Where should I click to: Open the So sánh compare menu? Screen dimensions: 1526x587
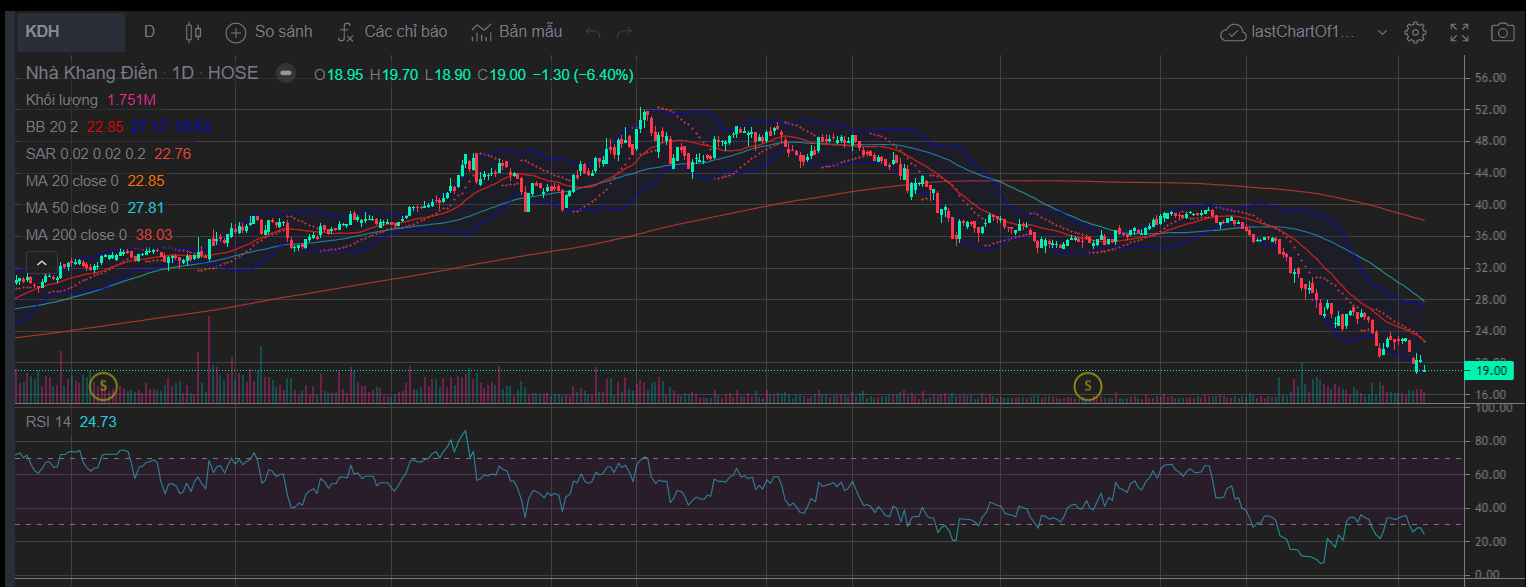(x=269, y=32)
